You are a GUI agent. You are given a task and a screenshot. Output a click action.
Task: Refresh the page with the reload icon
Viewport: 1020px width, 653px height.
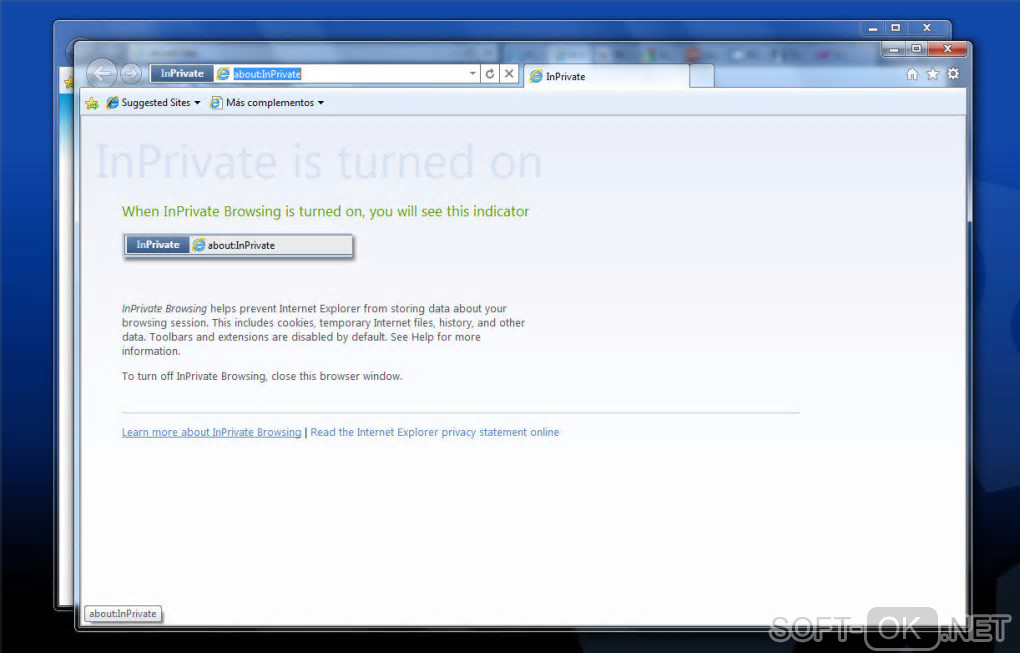point(490,74)
